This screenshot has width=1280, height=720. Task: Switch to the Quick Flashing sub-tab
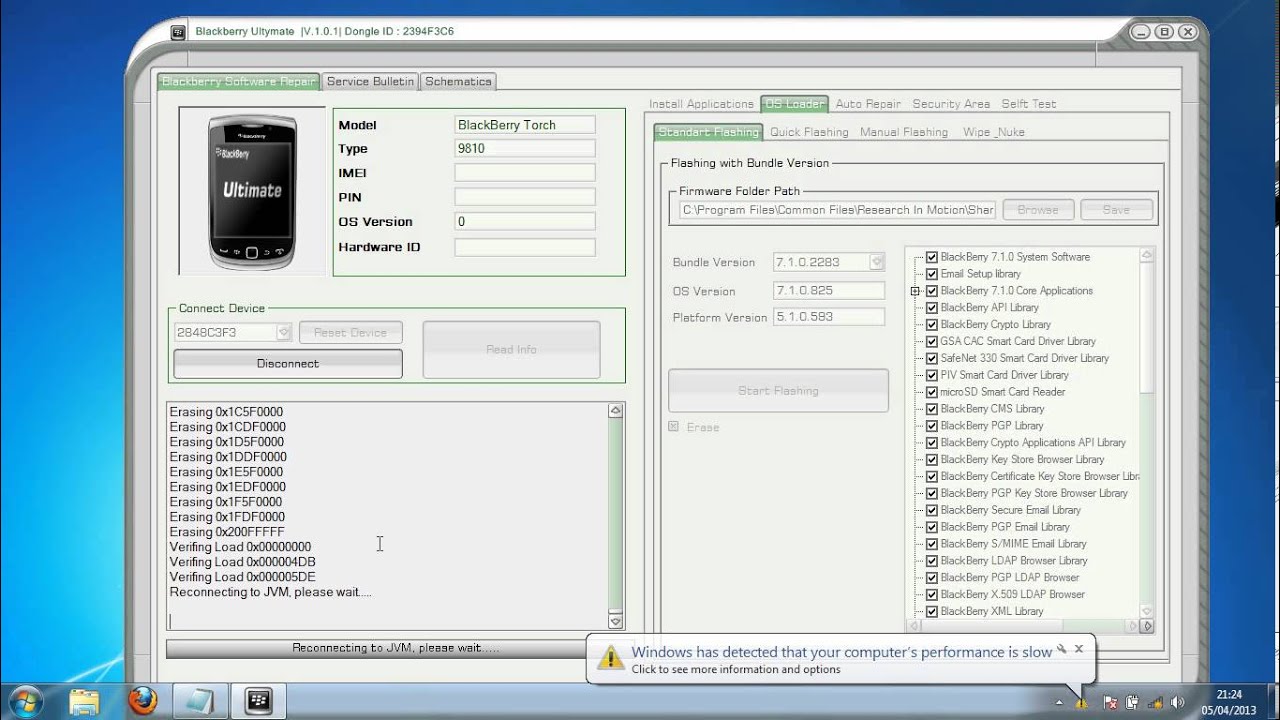tap(809, 132)
